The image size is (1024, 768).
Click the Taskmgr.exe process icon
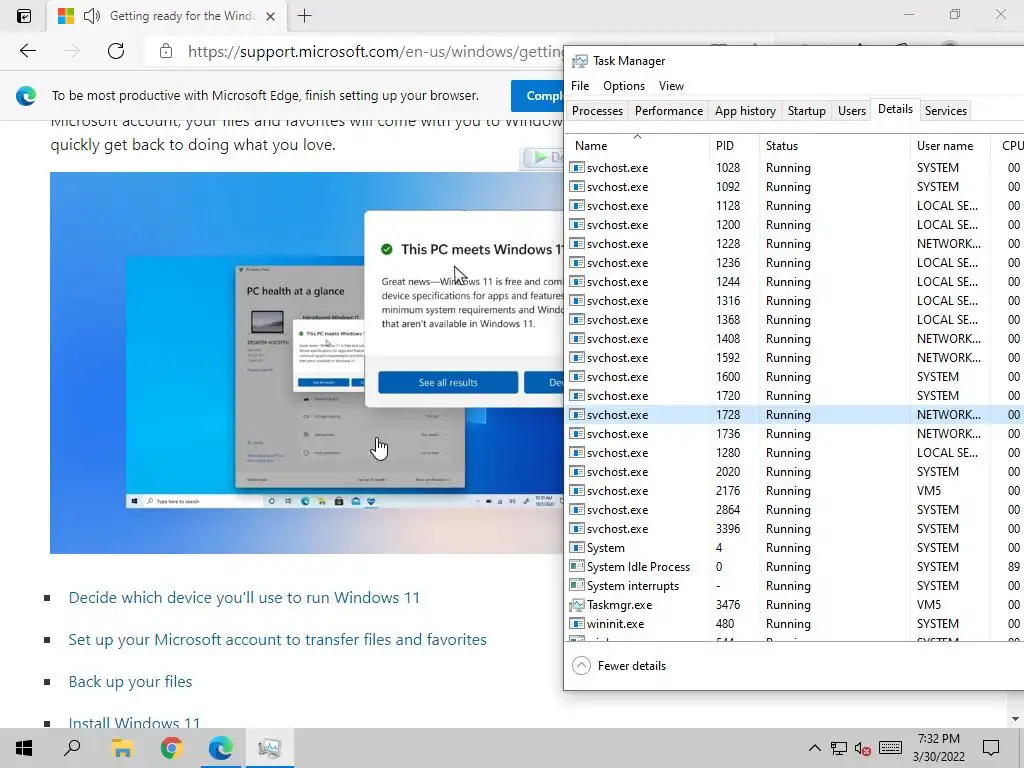tap(577, 605)
